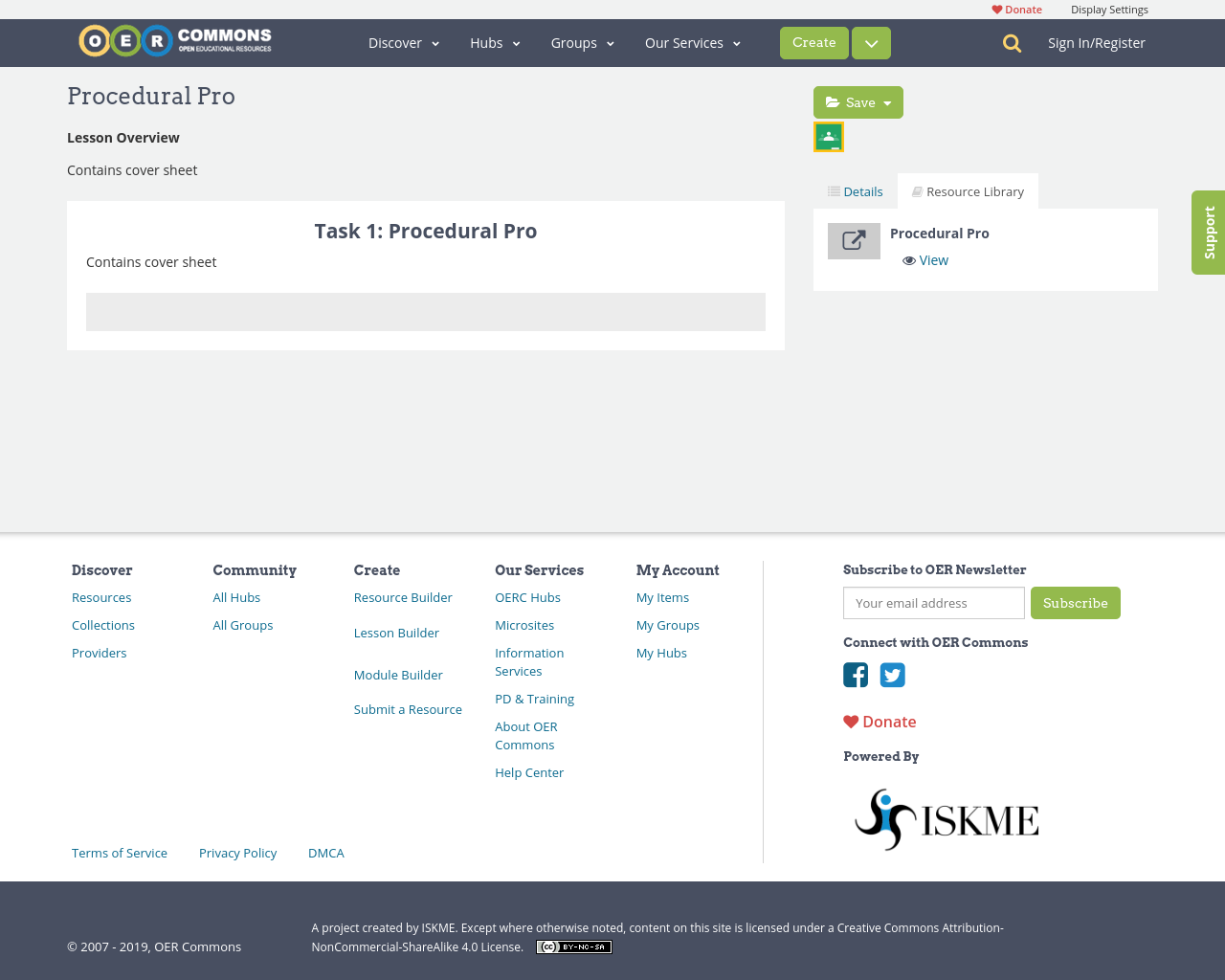Click the Donate heart in the footer
This screenshot has height=980, width=1225.
(x=853, y=721)
